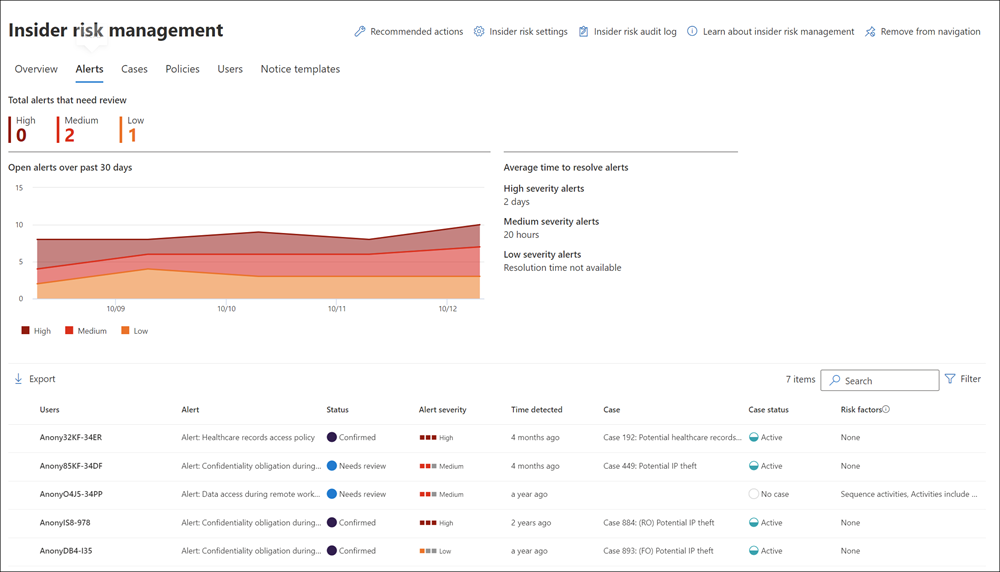This screenshot has width=1000, height=572.
Task: Click inside the Search alerts field
Action: click(880, 380)
